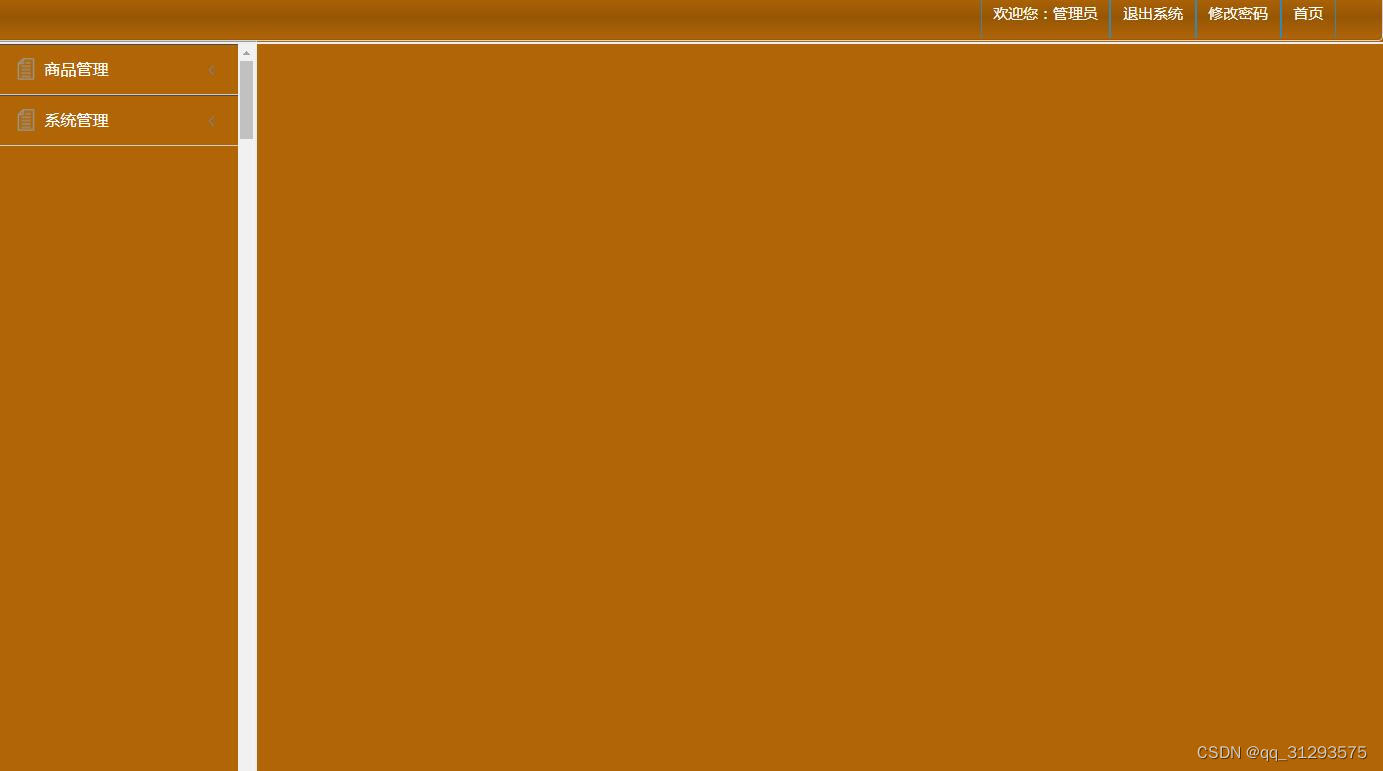Expand the 系统管理 chevron arrow
Viewport: 1383px width, 771px height.
[x=211, y=121]
